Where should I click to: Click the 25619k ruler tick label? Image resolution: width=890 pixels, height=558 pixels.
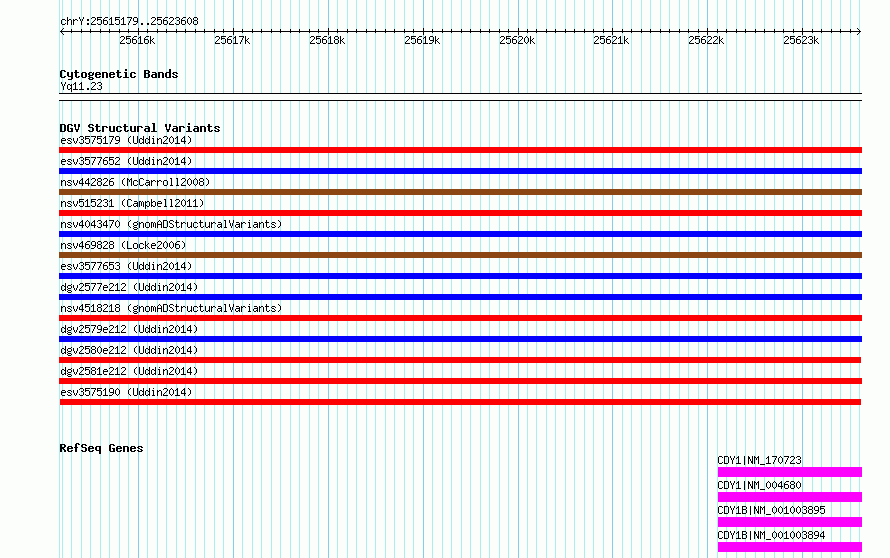422,40
